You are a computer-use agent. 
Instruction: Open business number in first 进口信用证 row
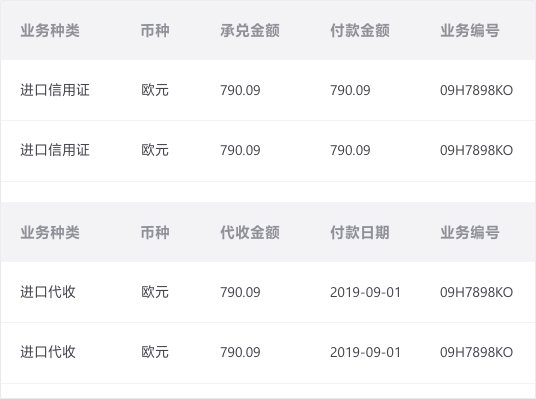coord(476,90)
